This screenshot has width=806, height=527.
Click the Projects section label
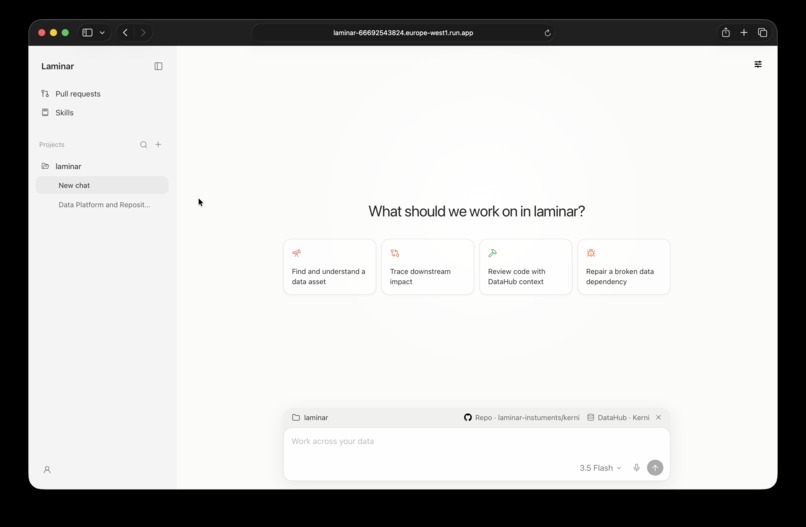coord(52,144)
